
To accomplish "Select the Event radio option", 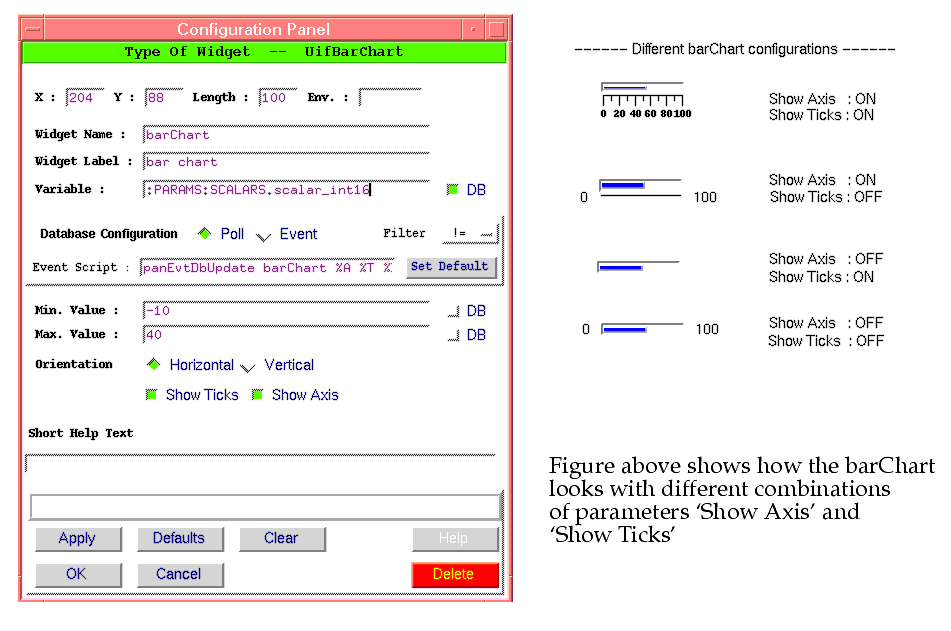I will 264,235.
